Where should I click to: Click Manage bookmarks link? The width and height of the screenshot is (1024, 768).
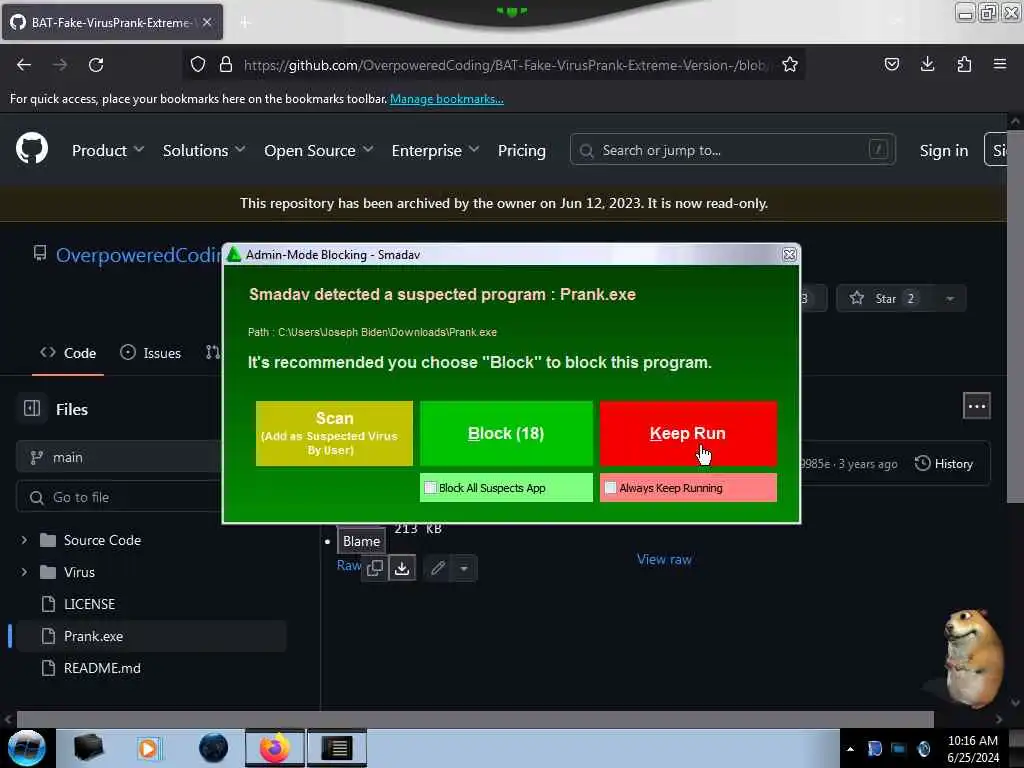447,99
